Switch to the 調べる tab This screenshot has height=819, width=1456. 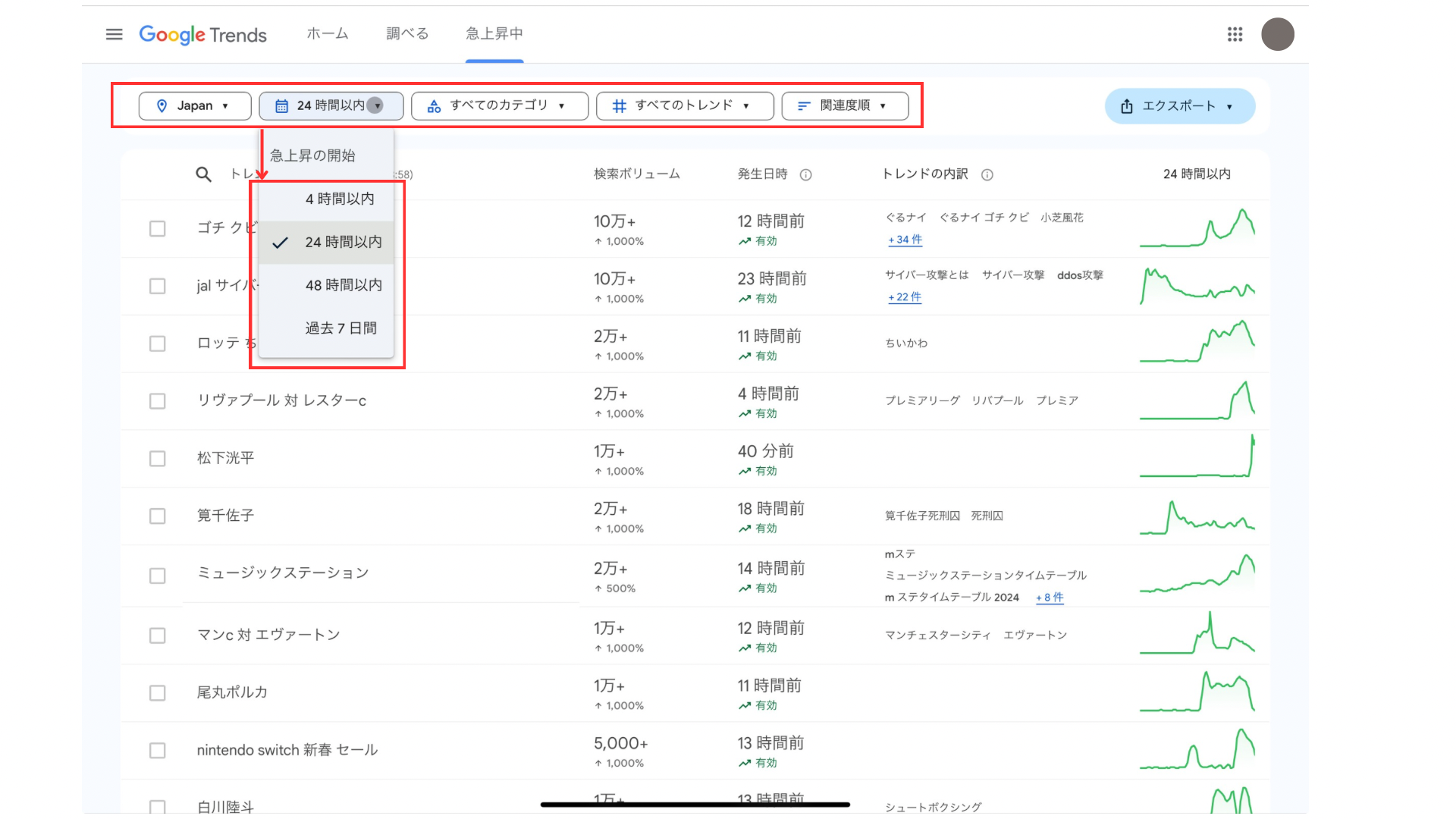pyautogui.click(x=407, y=34)
